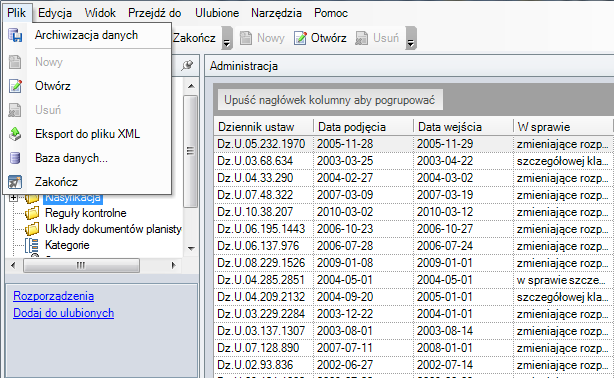614x378 pixels.
Task: Select row Dz.U.07.128.890
Action: click(x=414, y=348)
